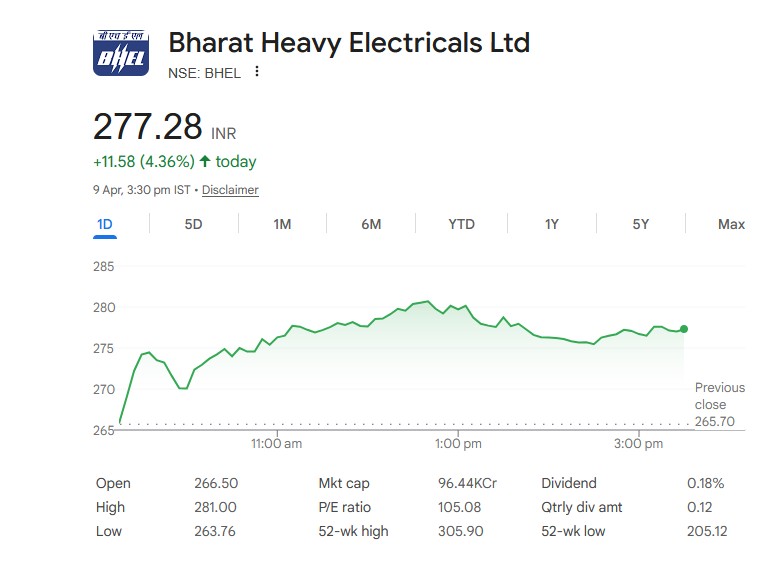759x571 pixels.
Task: Open the three-dot more options menu
Action: (257, 72)
